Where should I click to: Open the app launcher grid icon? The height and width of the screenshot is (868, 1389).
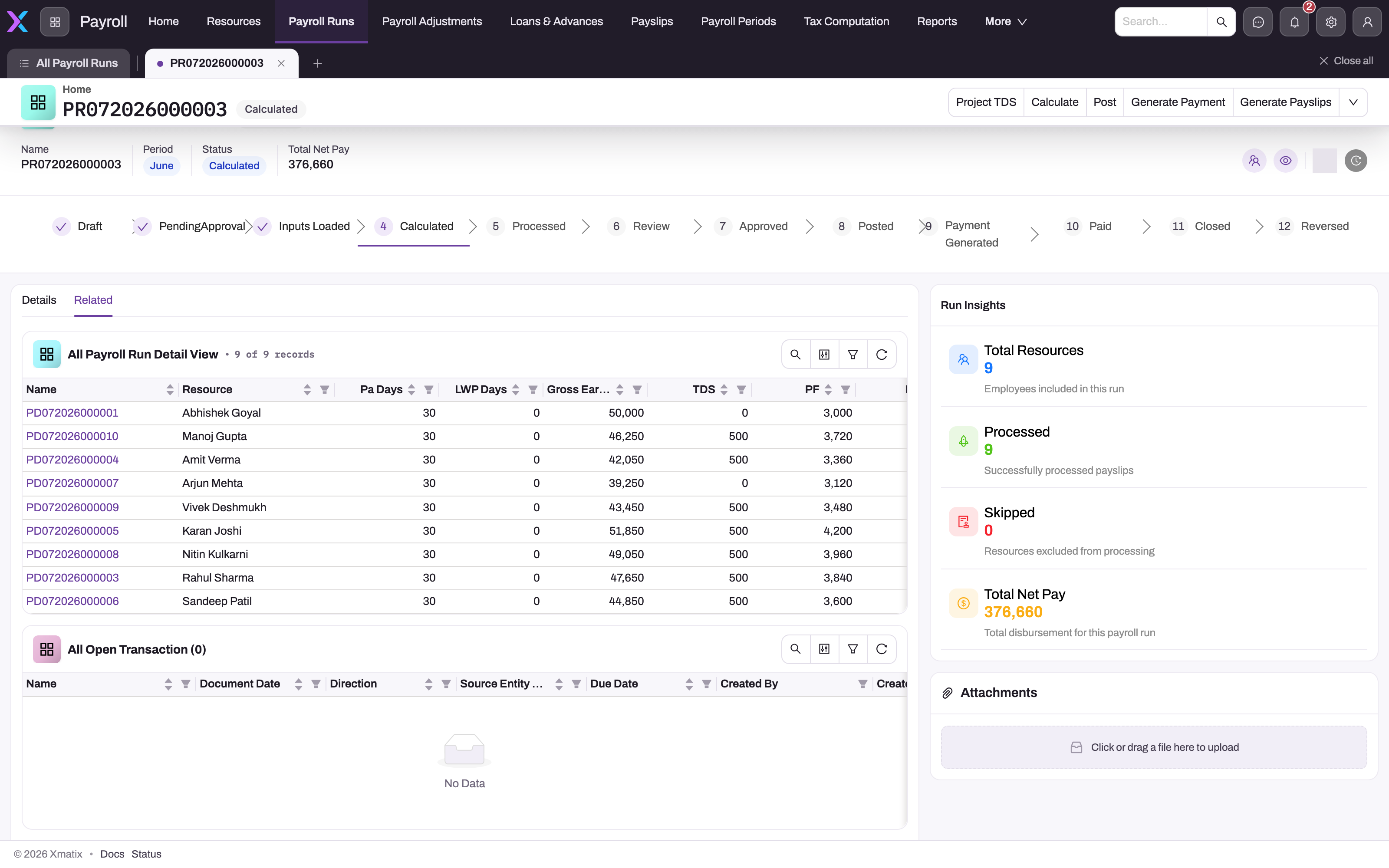point(55,22)
